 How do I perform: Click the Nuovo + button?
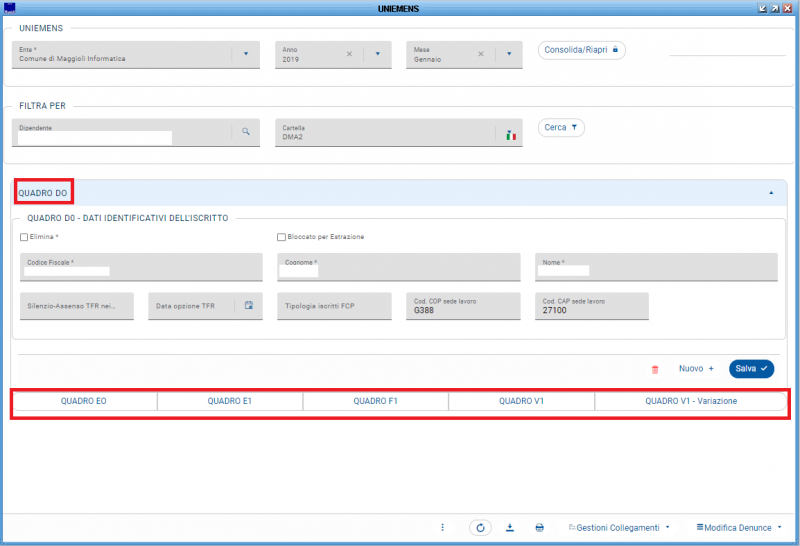pos(696,368)
